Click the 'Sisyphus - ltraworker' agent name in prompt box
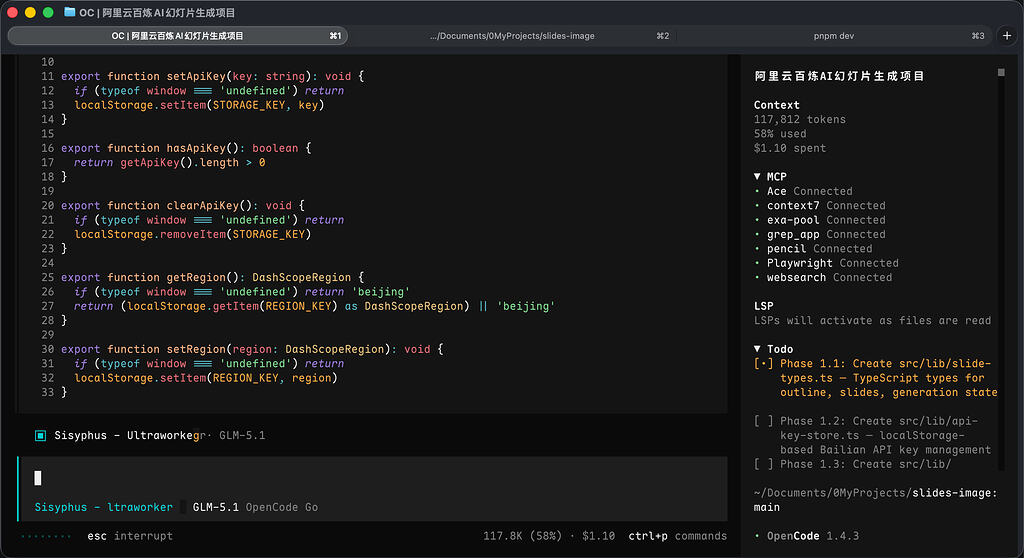This screenshot has width=1024, height=558. coord(104,507)
